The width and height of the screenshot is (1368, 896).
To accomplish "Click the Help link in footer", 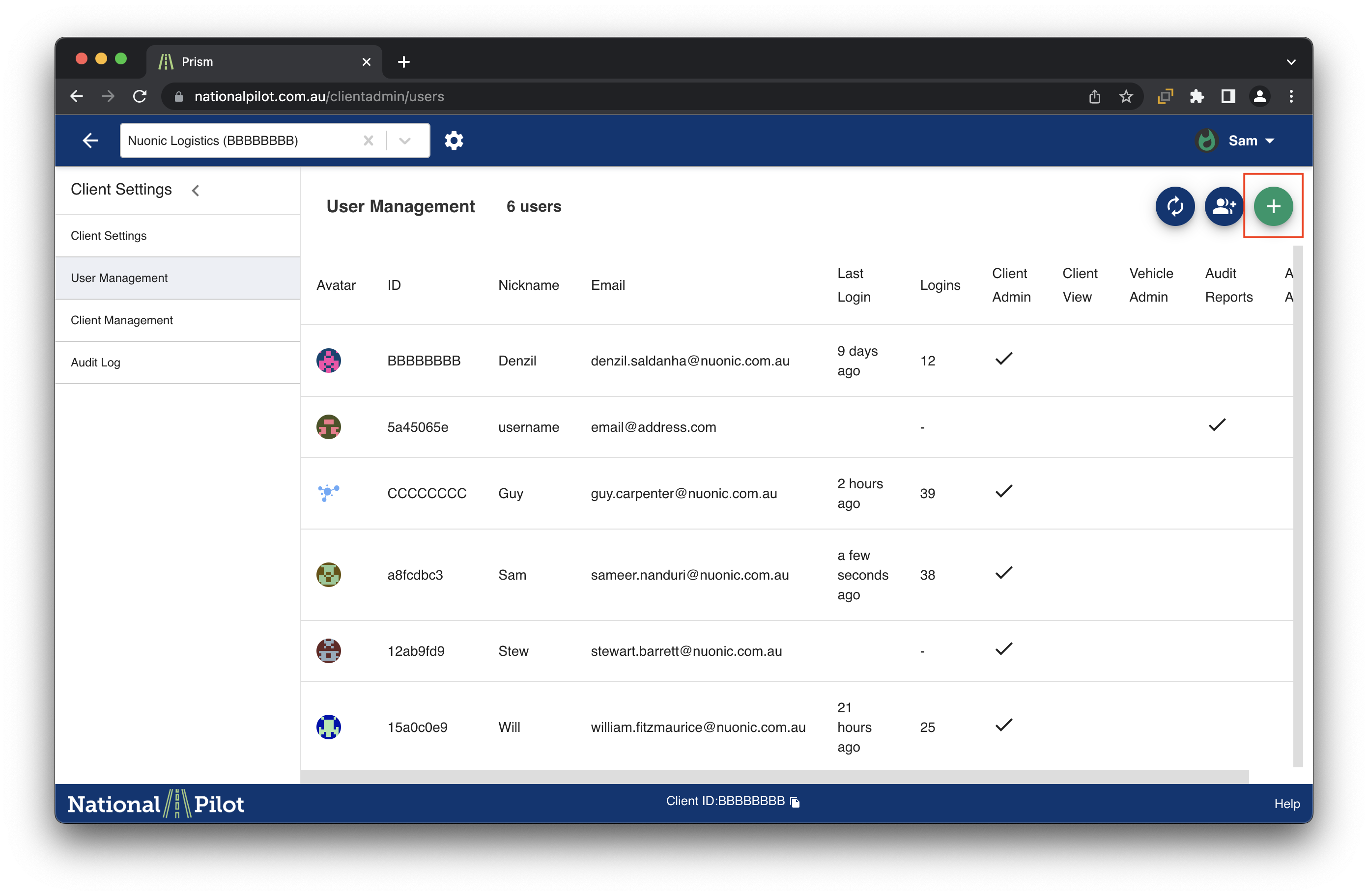I will 1286,804.
